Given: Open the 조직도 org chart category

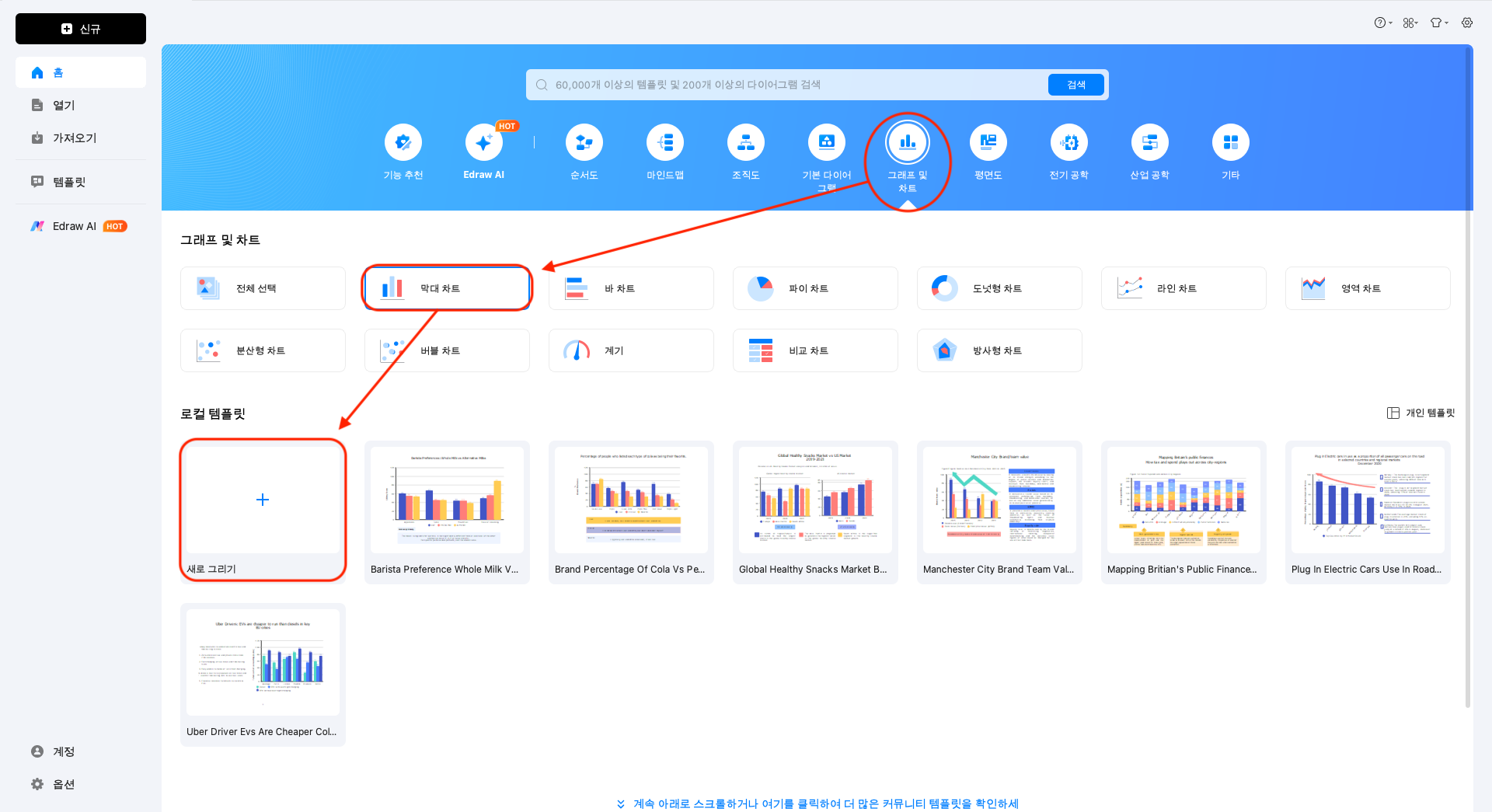Looking at the screenshot, I should pyautogui.click(x=745, y=143).
